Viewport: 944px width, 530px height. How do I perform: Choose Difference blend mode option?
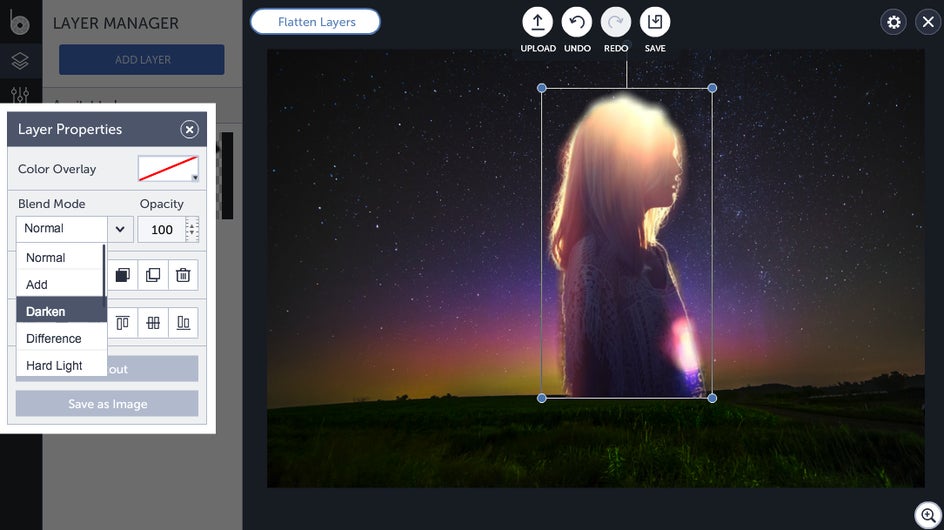(x=61, y=338)
